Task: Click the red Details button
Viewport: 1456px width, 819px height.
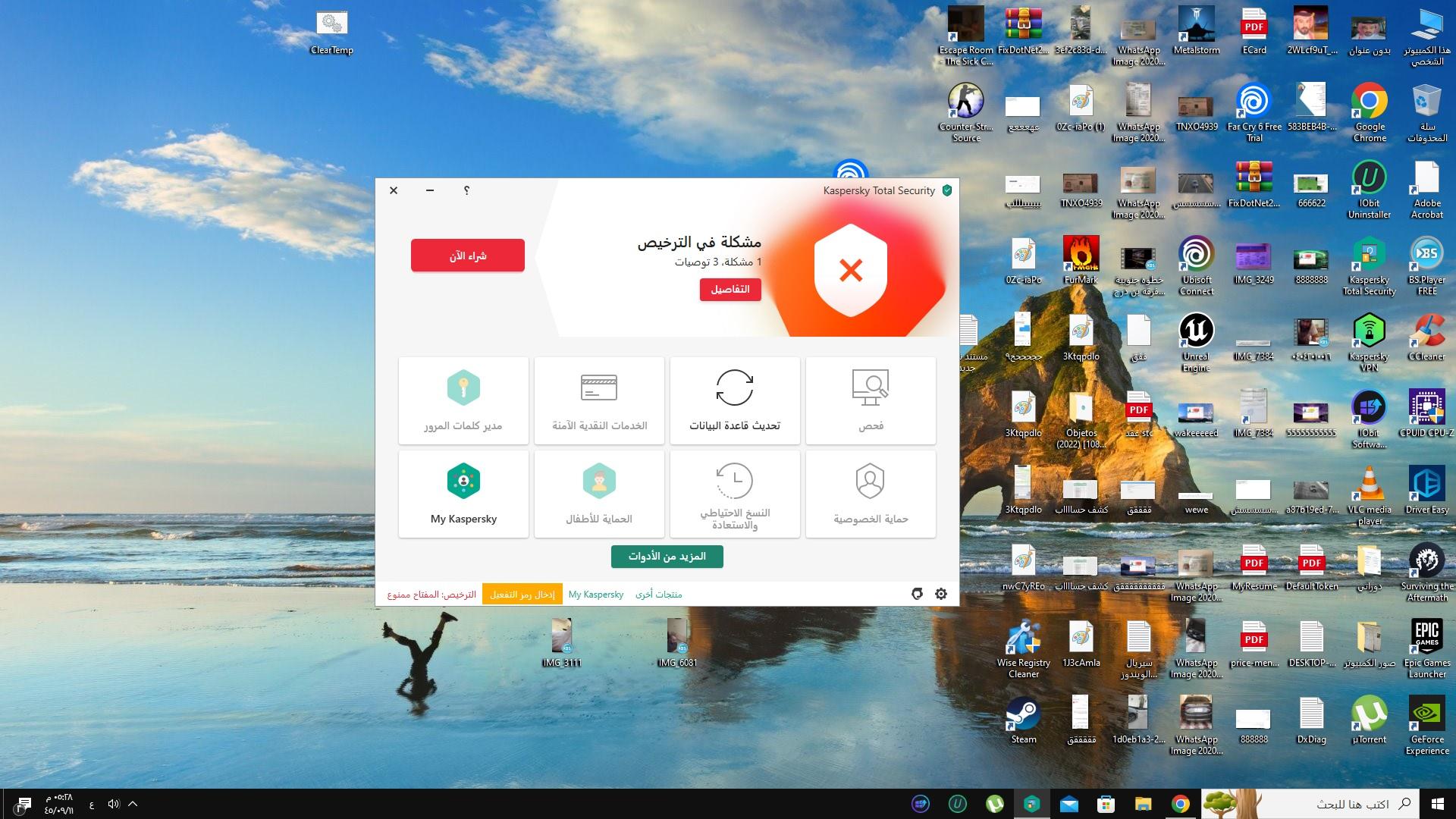Action: tap(730, 289)
